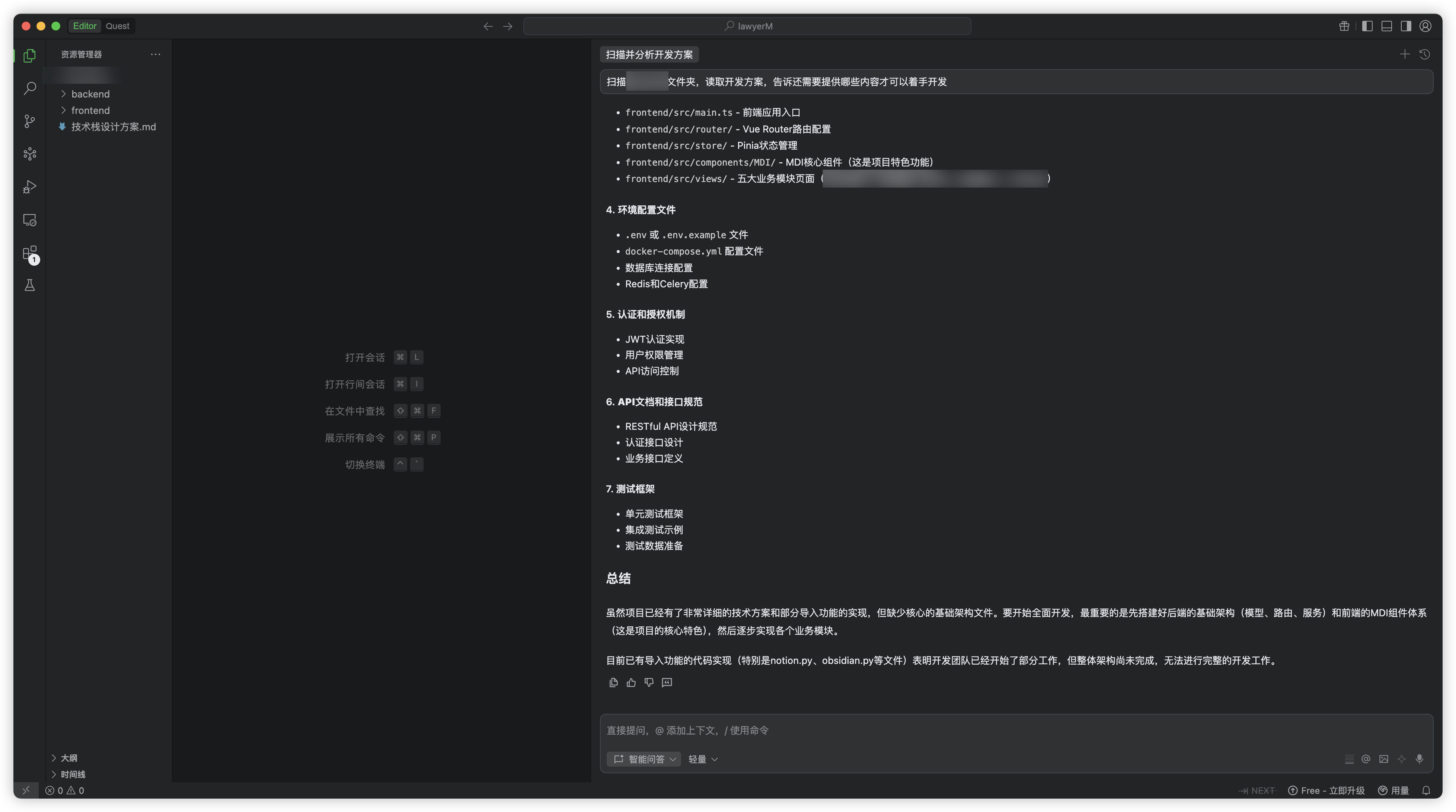Open the 智能问答 mode dropdown
The width and height of the screenshot is (1456, 812).
tap(644, 759)
